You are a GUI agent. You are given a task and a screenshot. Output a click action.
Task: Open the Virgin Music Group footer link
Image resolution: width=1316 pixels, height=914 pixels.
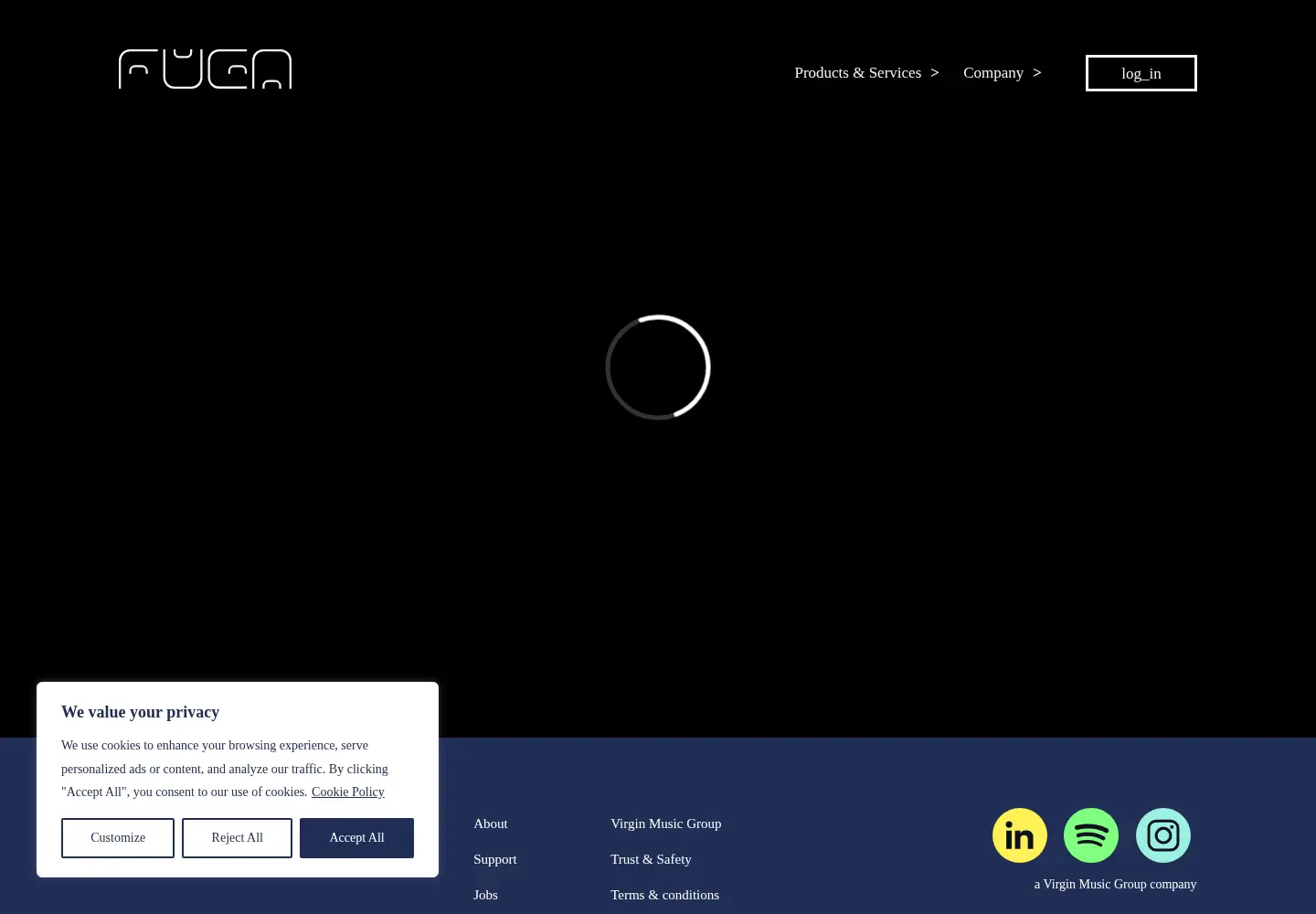pyautogui.click(x=666, y=824)
